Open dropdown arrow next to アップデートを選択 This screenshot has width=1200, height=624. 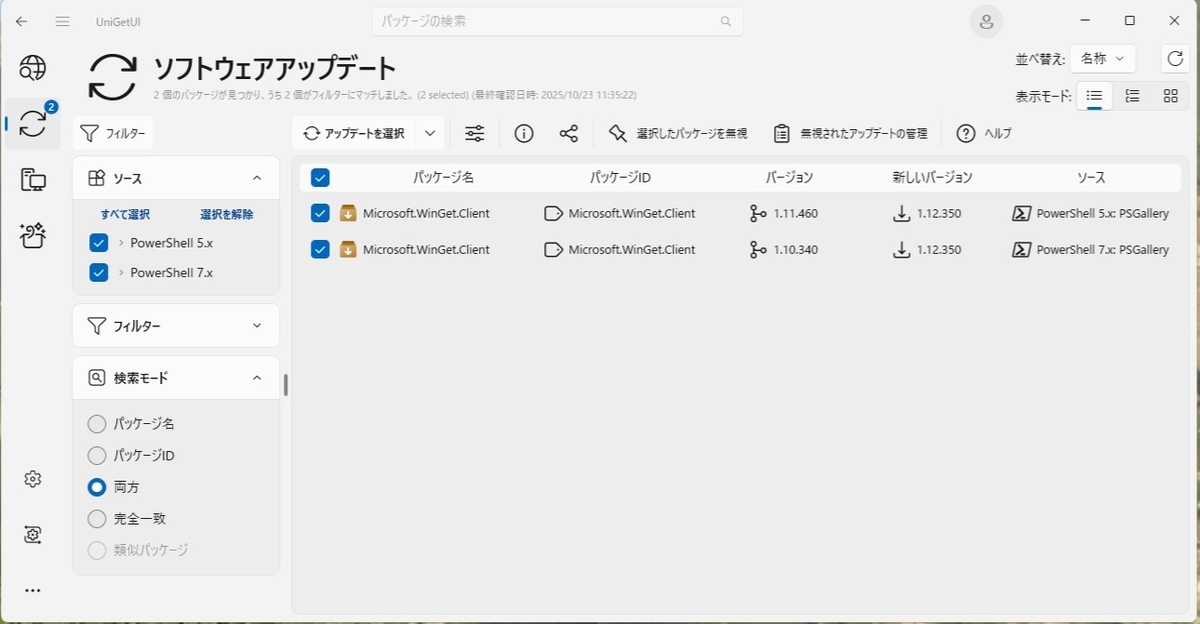[x=429, y=133]
